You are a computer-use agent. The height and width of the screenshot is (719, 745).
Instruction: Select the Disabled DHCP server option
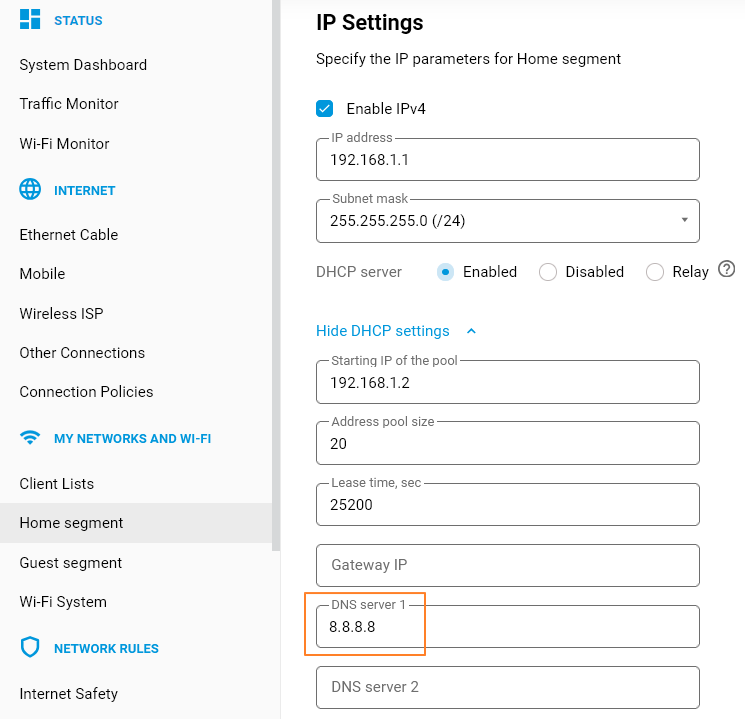548,272
